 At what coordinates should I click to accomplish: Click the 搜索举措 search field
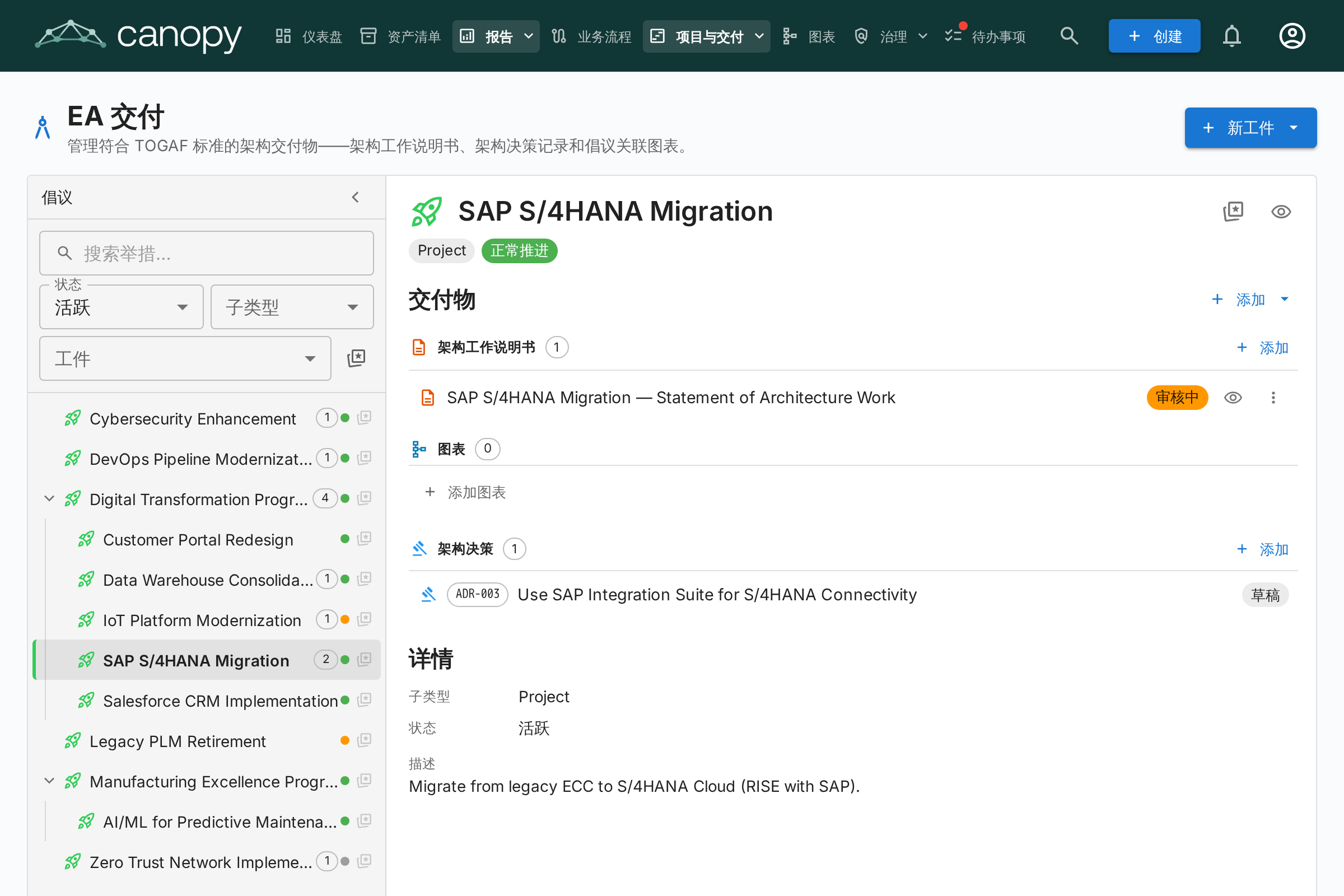pos(206,253)
